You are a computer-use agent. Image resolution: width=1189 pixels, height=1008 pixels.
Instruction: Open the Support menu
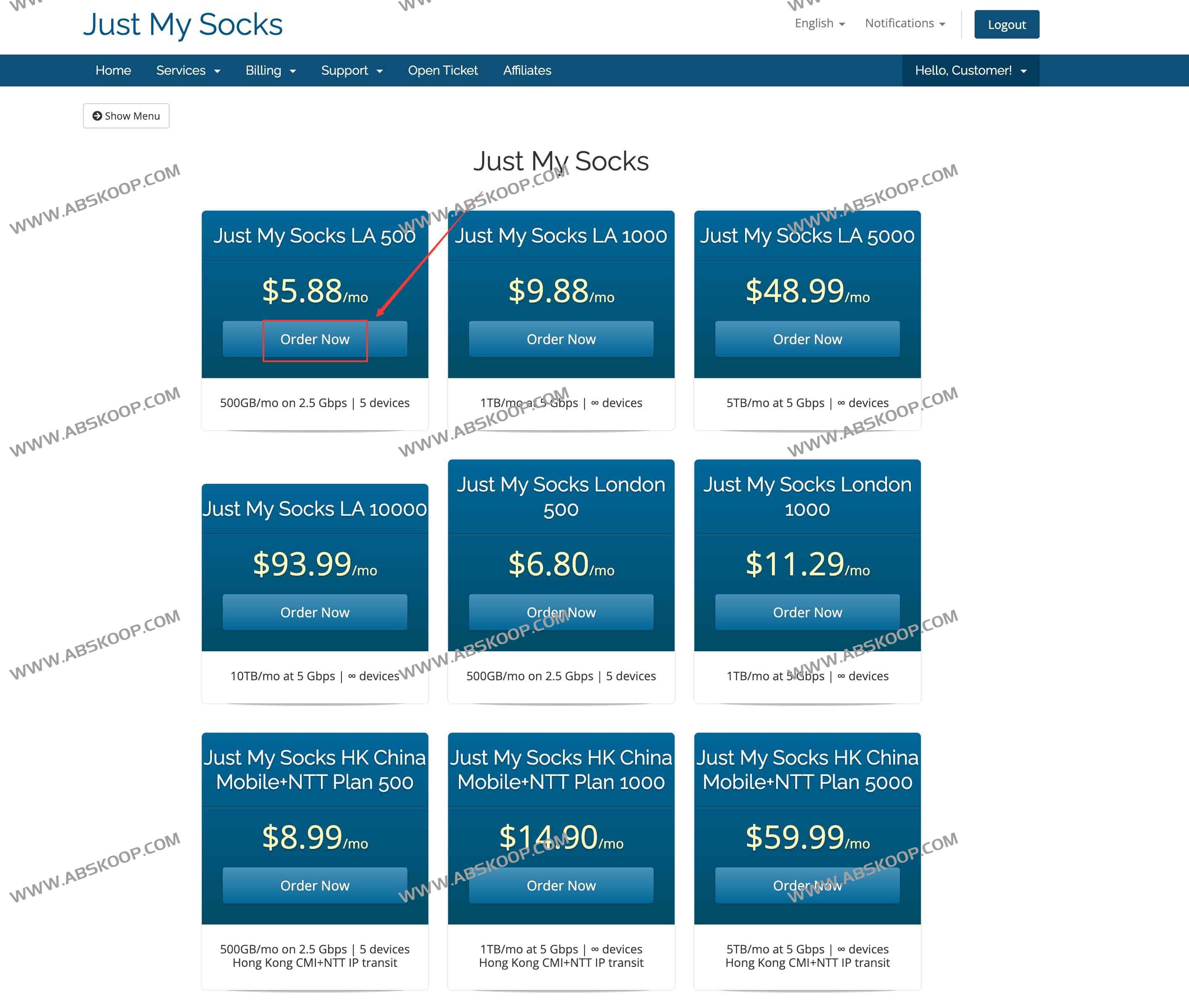click(x=352, y=70)
